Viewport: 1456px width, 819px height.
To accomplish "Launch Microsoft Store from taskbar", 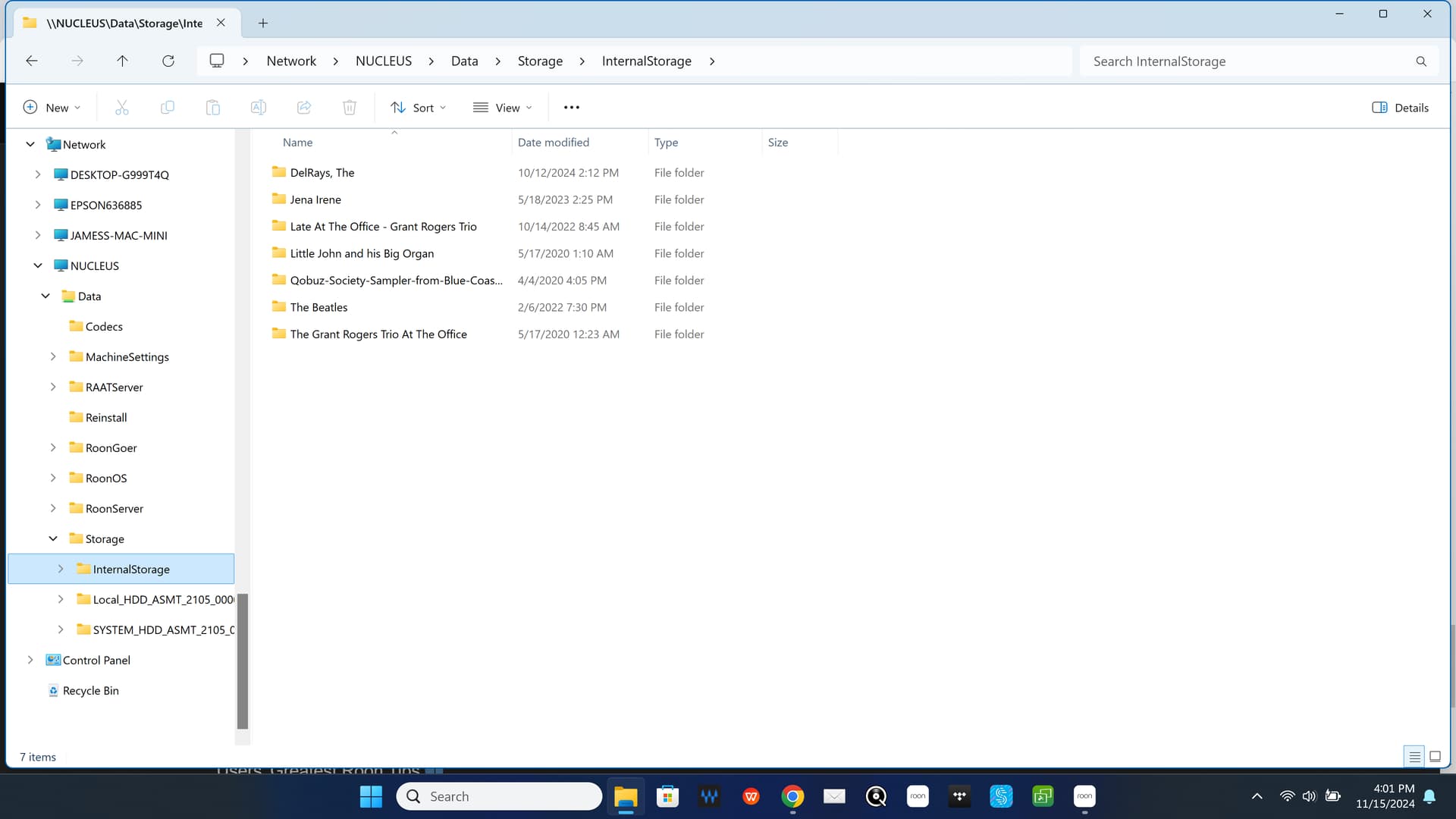I will (667, 796).
